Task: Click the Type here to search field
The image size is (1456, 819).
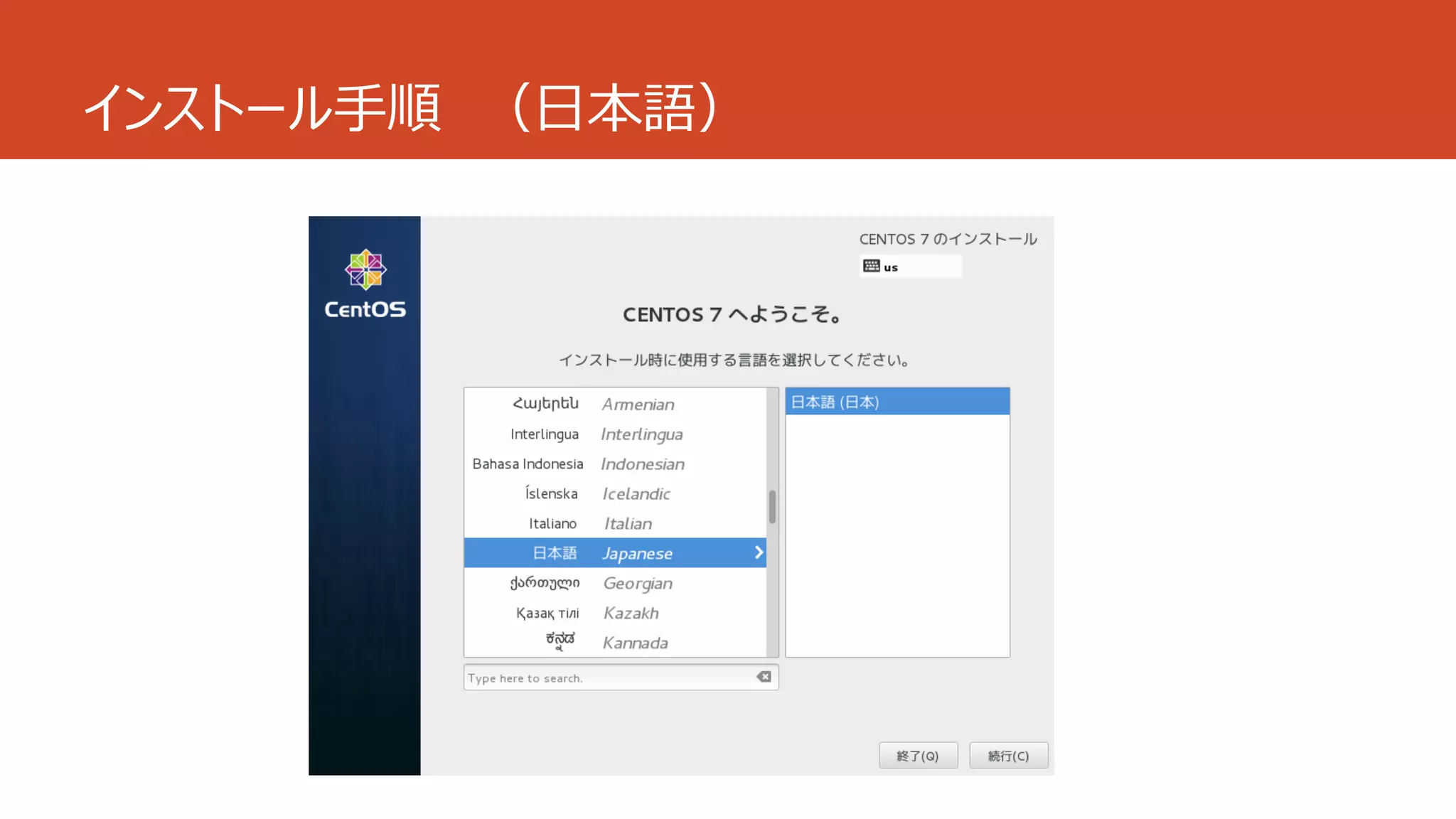Action: tap(621, 678)
